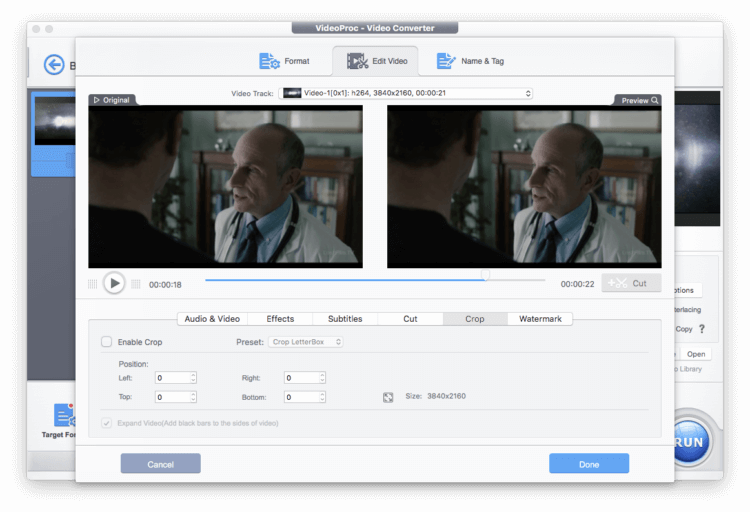750x512 pixels.
Task: Switch to the Edit Video tab
Action: pos(376,61)
